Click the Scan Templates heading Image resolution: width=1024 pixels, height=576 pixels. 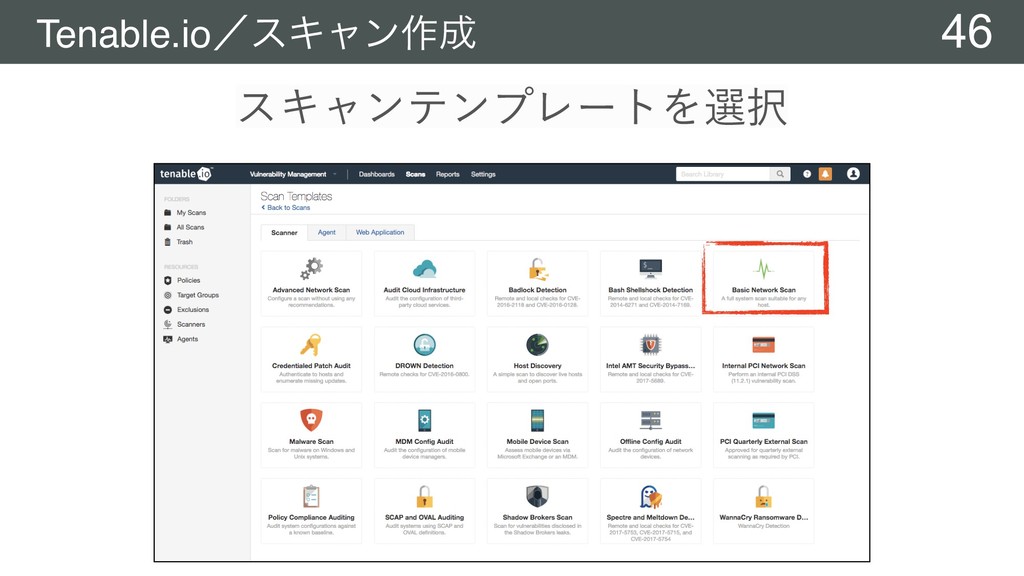tap(296, 196)
